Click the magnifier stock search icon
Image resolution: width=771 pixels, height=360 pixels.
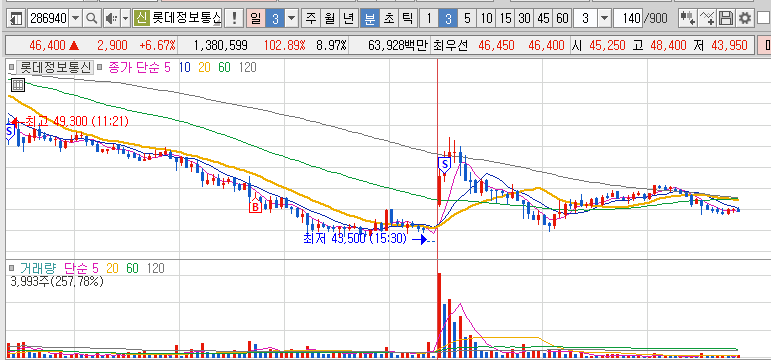point(91,19)
